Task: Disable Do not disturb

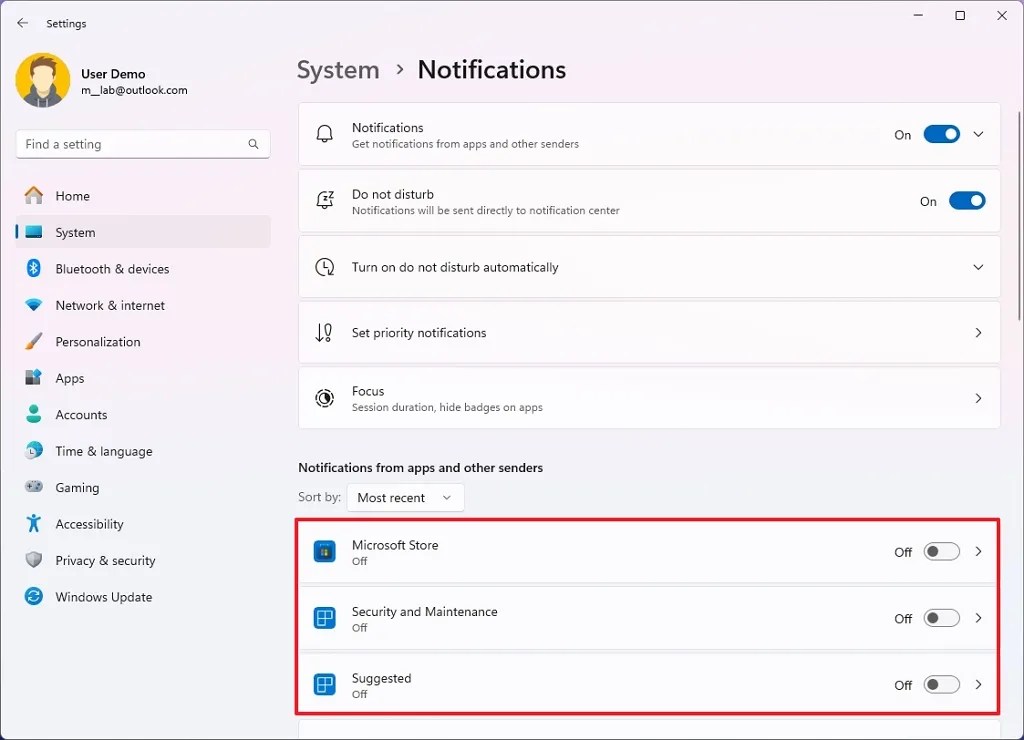Action: 967,200
